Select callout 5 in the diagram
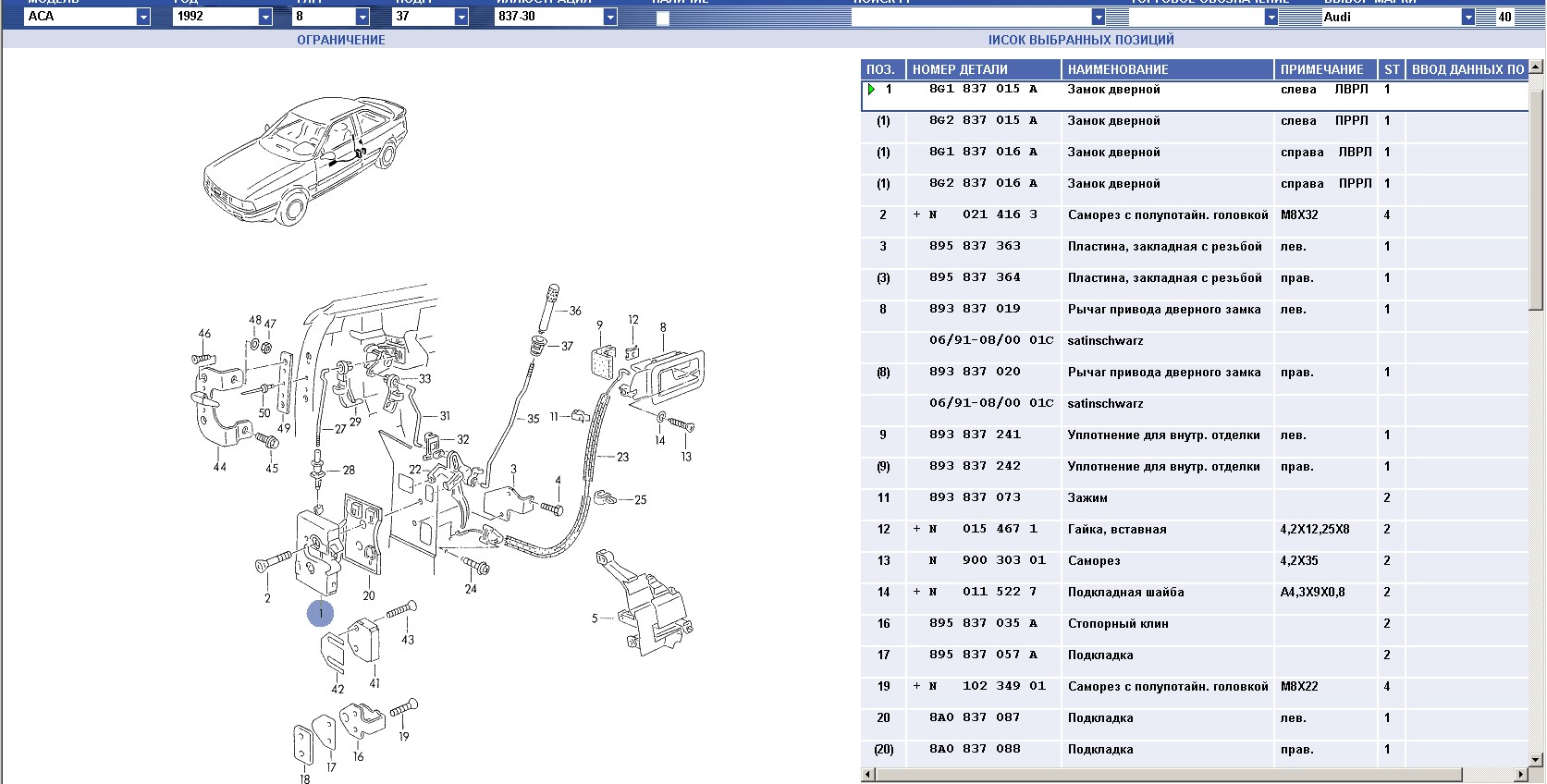 pos(595,619)
